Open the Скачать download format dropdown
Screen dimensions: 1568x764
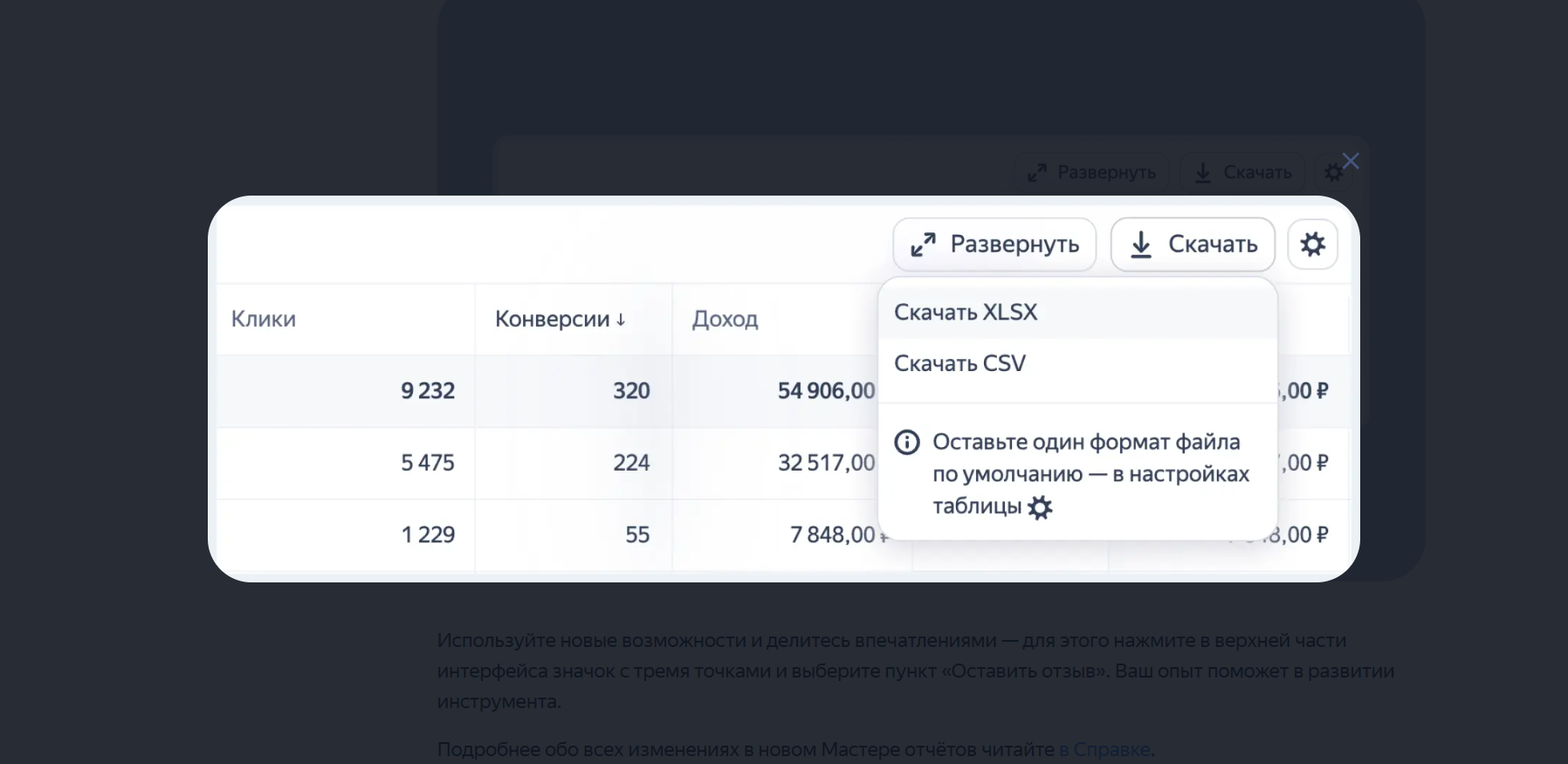(x=1193, y=244)
